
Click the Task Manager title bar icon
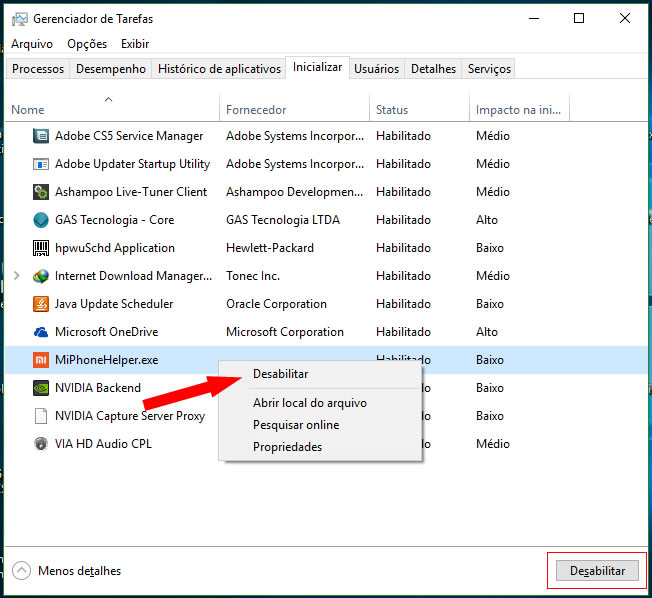[20, 19]
